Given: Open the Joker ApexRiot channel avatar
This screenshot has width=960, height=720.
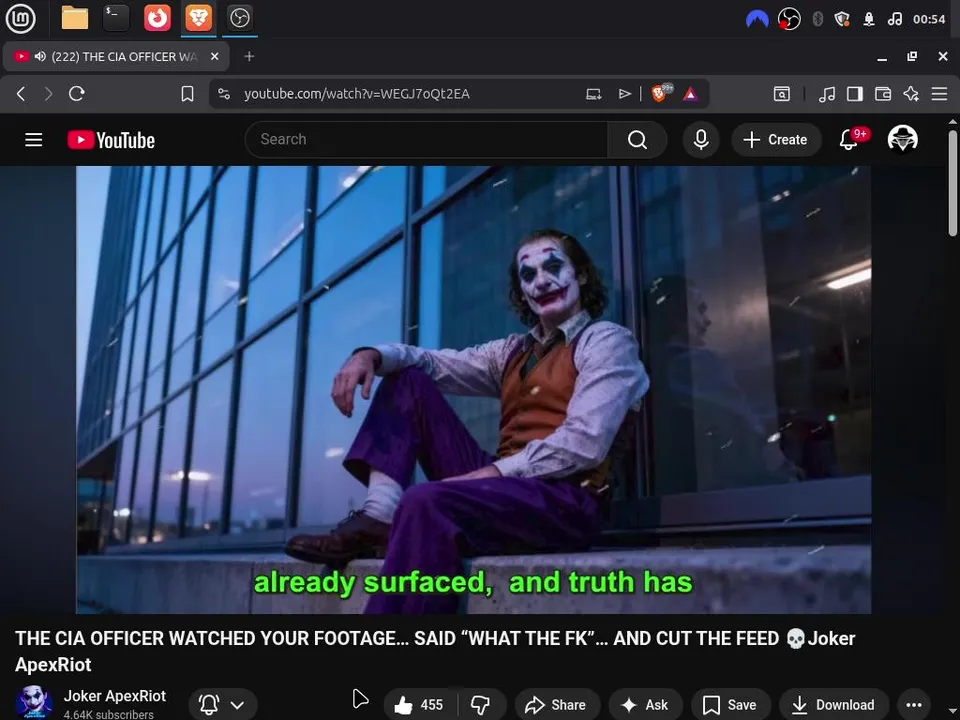Looking at the screenshot, I should tap(34, 702).
